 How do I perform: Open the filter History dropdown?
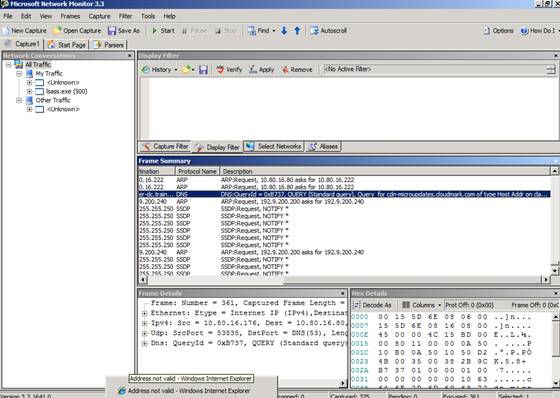click(159, 70)
